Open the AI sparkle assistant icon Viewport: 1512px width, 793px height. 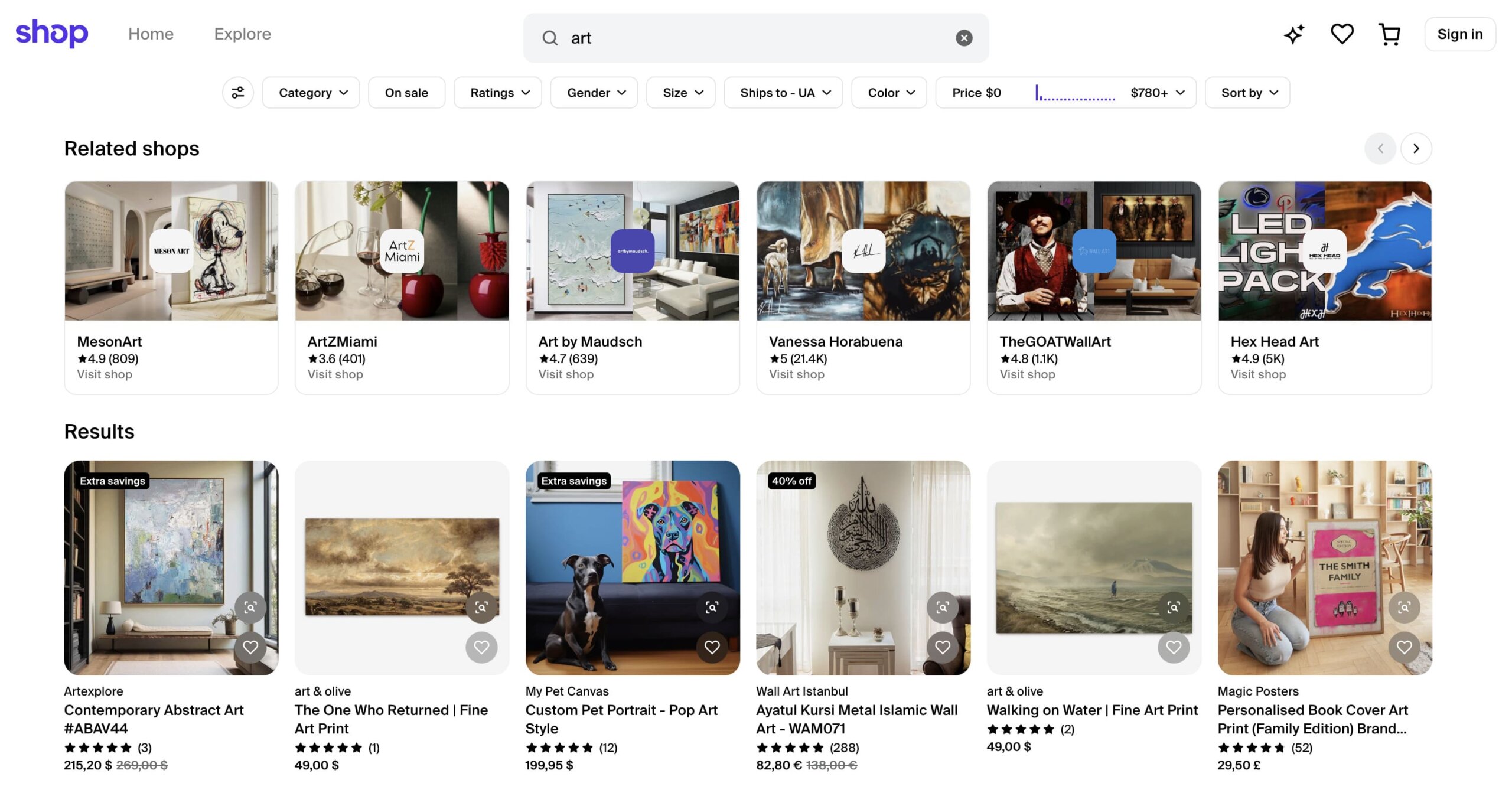point(1294,34)
